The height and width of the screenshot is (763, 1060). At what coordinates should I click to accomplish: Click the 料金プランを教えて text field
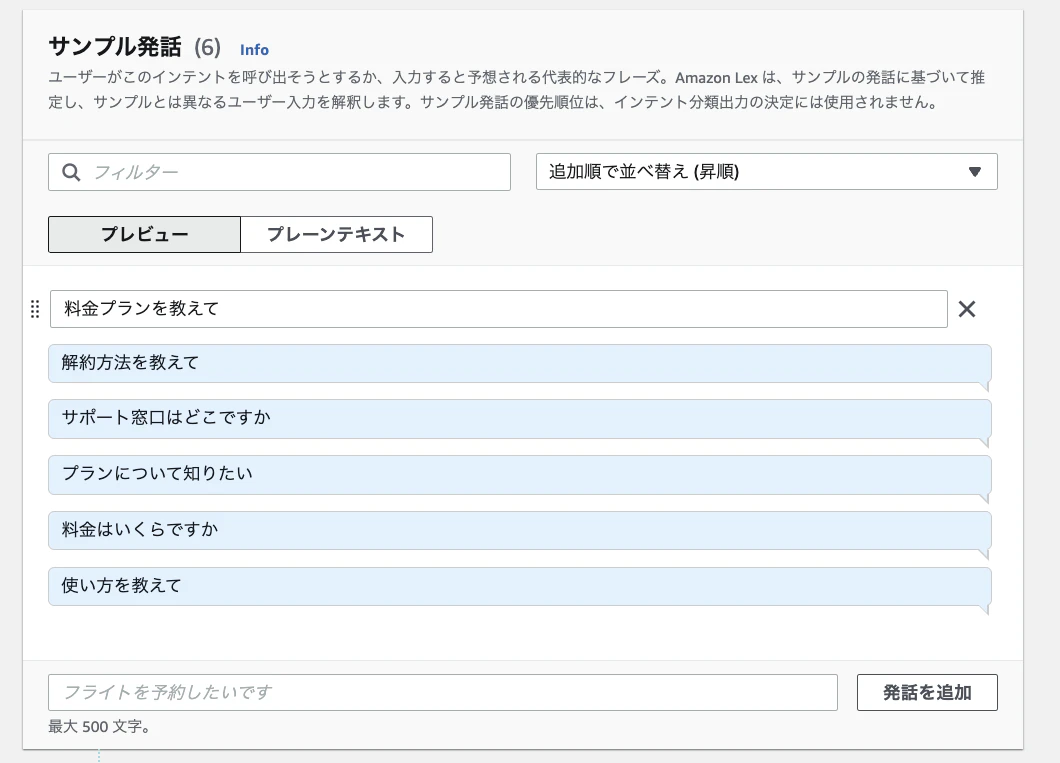pyautogui.click(x=499, y=309)
